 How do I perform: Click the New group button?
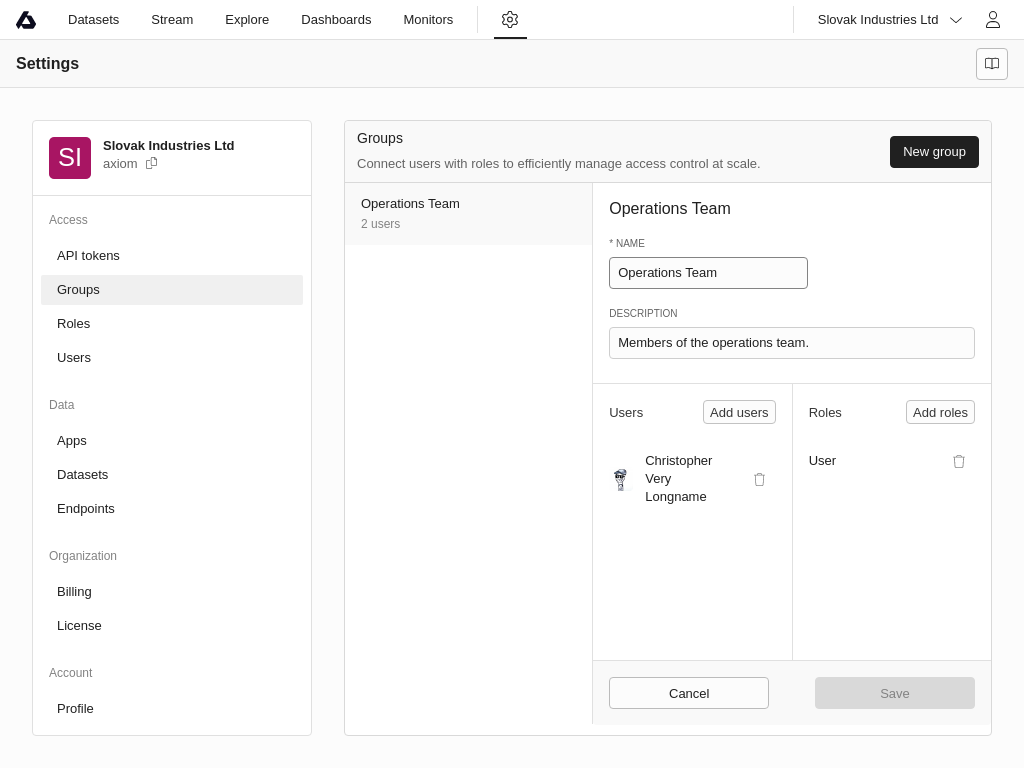tap(933, 152)
